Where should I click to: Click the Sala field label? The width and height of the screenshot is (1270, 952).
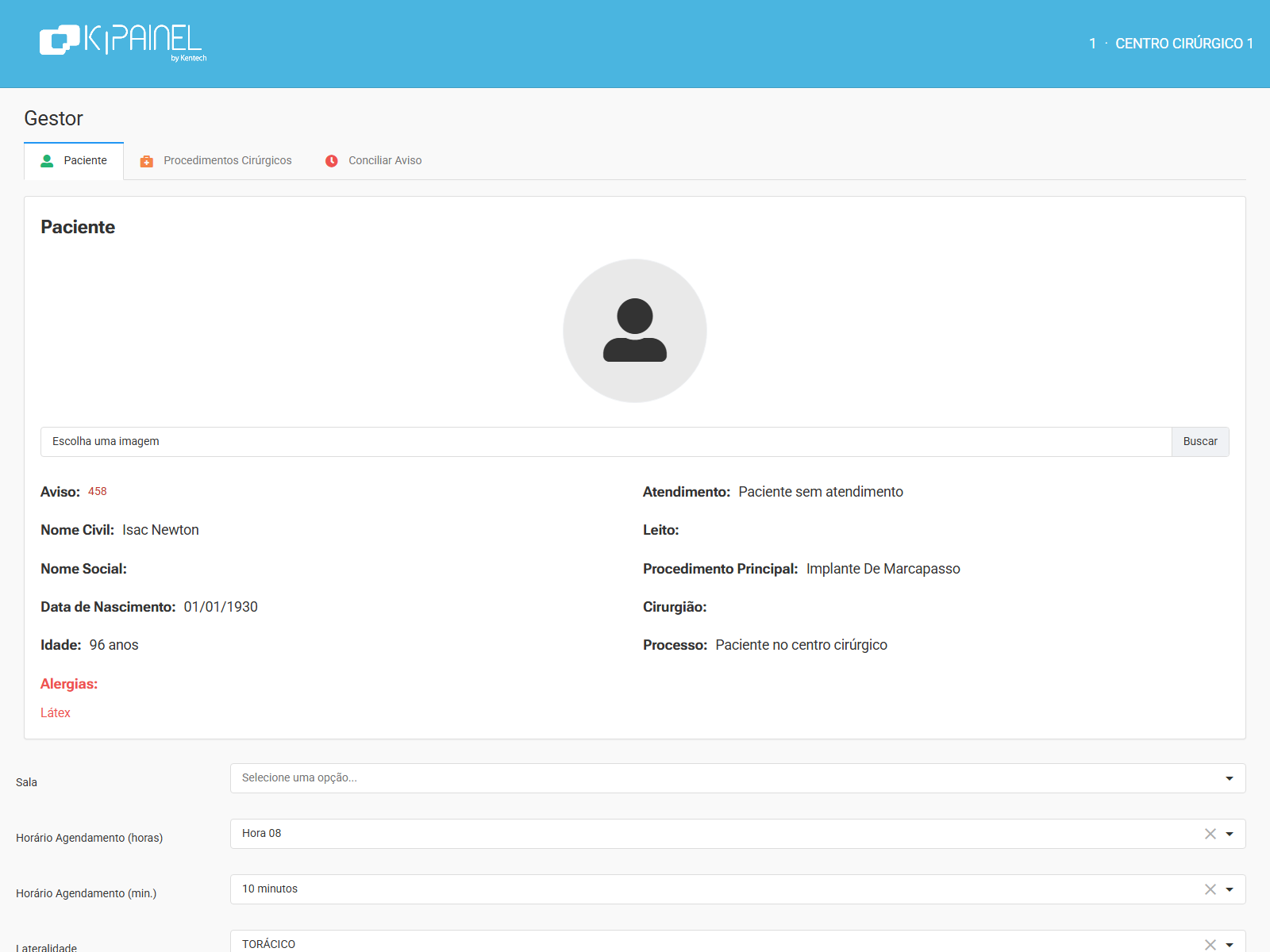point(27,782)
